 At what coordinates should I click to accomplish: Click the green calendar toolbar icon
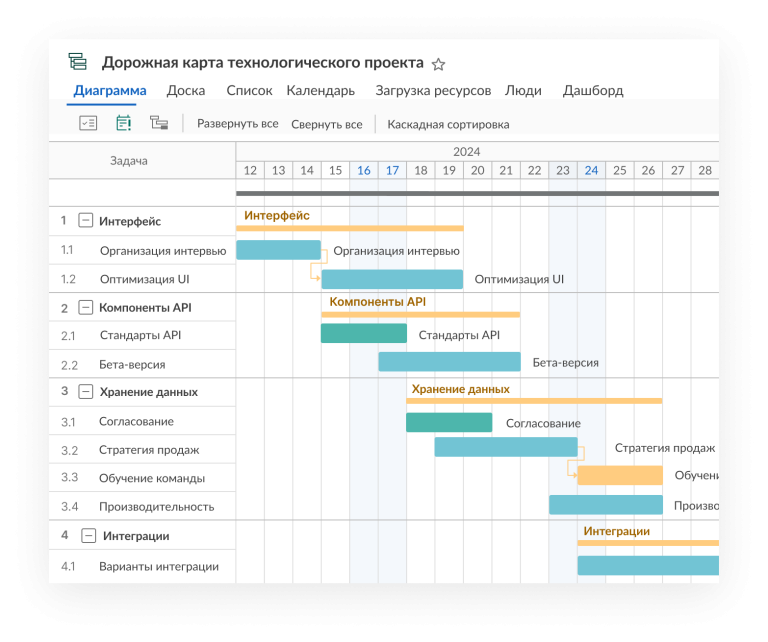click(x=124, y=124)
